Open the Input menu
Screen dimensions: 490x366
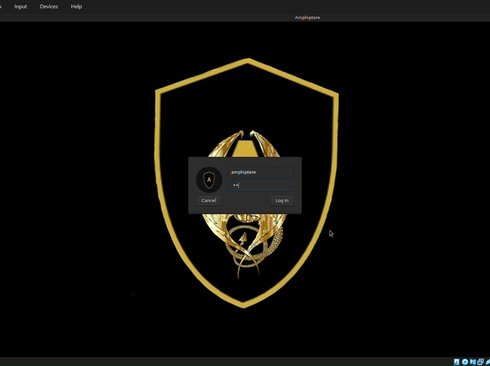pos(20,6)
